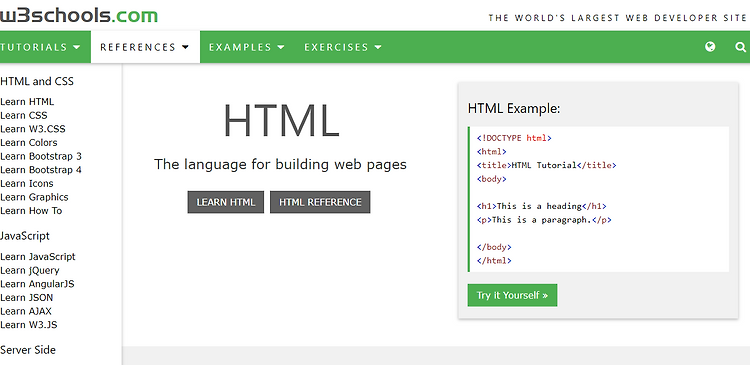Expand the Examples dropdown menu
The height and width of the screenshot is (365, 750).
point(247,47)
